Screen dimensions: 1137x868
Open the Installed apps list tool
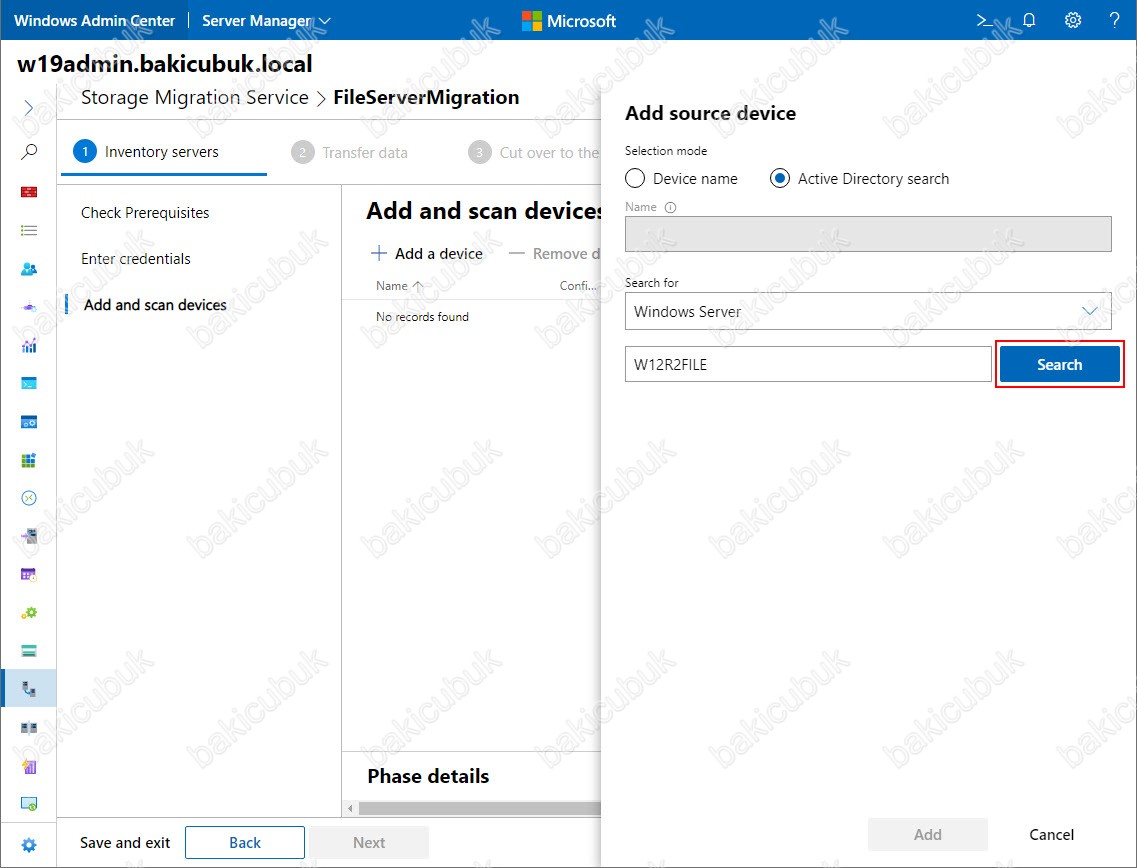point(29,231)
